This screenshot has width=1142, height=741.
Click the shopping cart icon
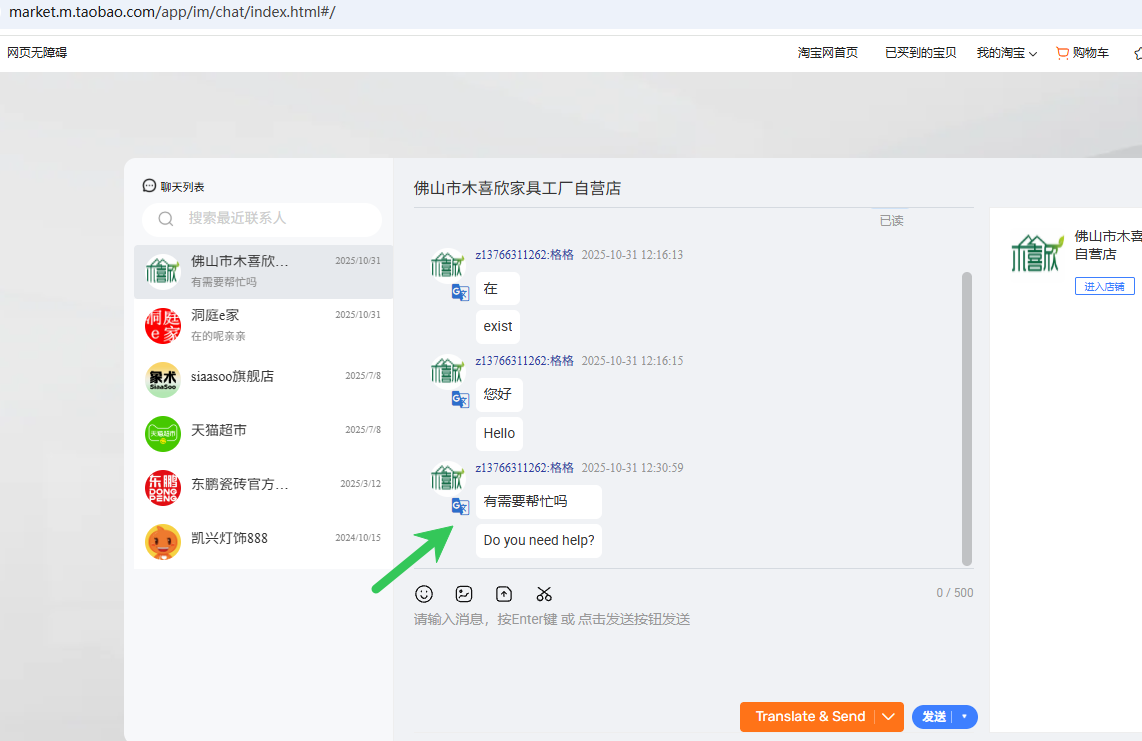pyautogui.click(x=1063, y=52)
